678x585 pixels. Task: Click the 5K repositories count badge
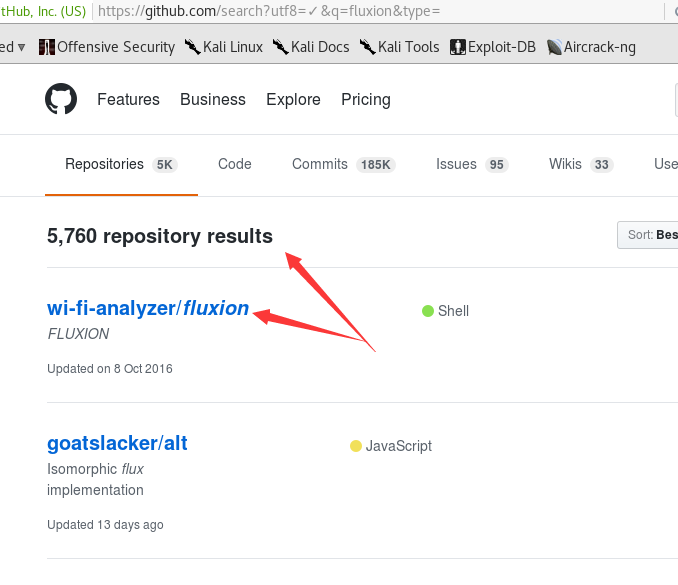pyautogui.click(x=165, y=165)
